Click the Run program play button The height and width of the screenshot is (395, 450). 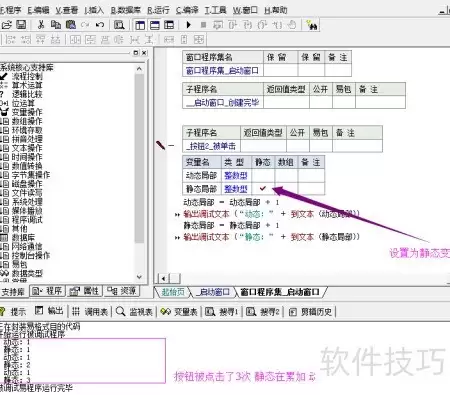pyautogui.click(x=189, y=25)
